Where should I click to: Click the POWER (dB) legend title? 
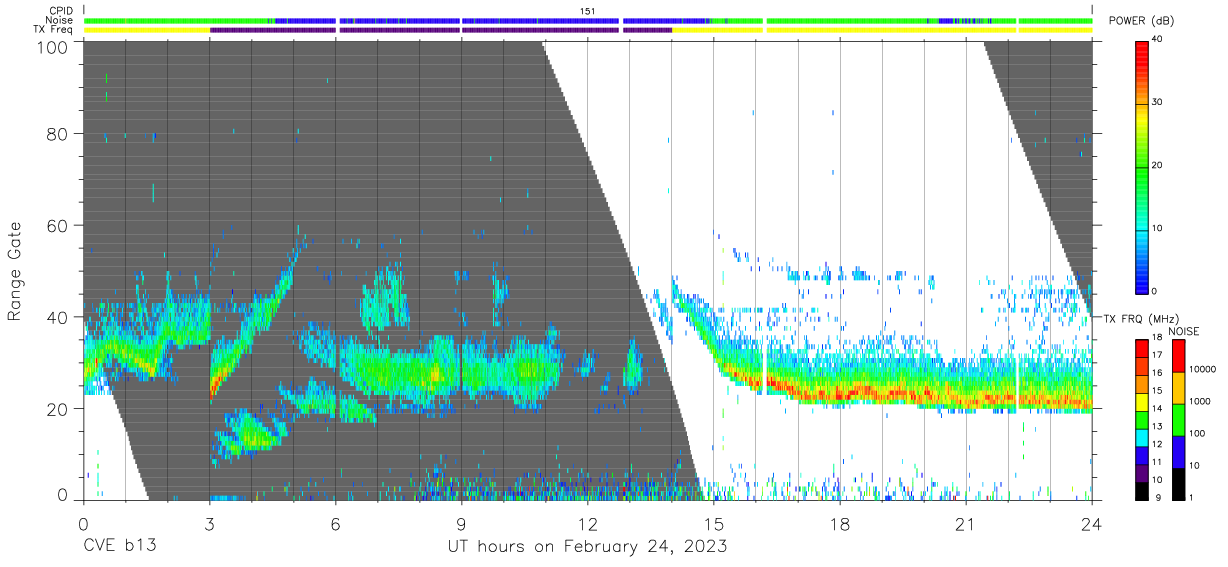pos(1139,21)
